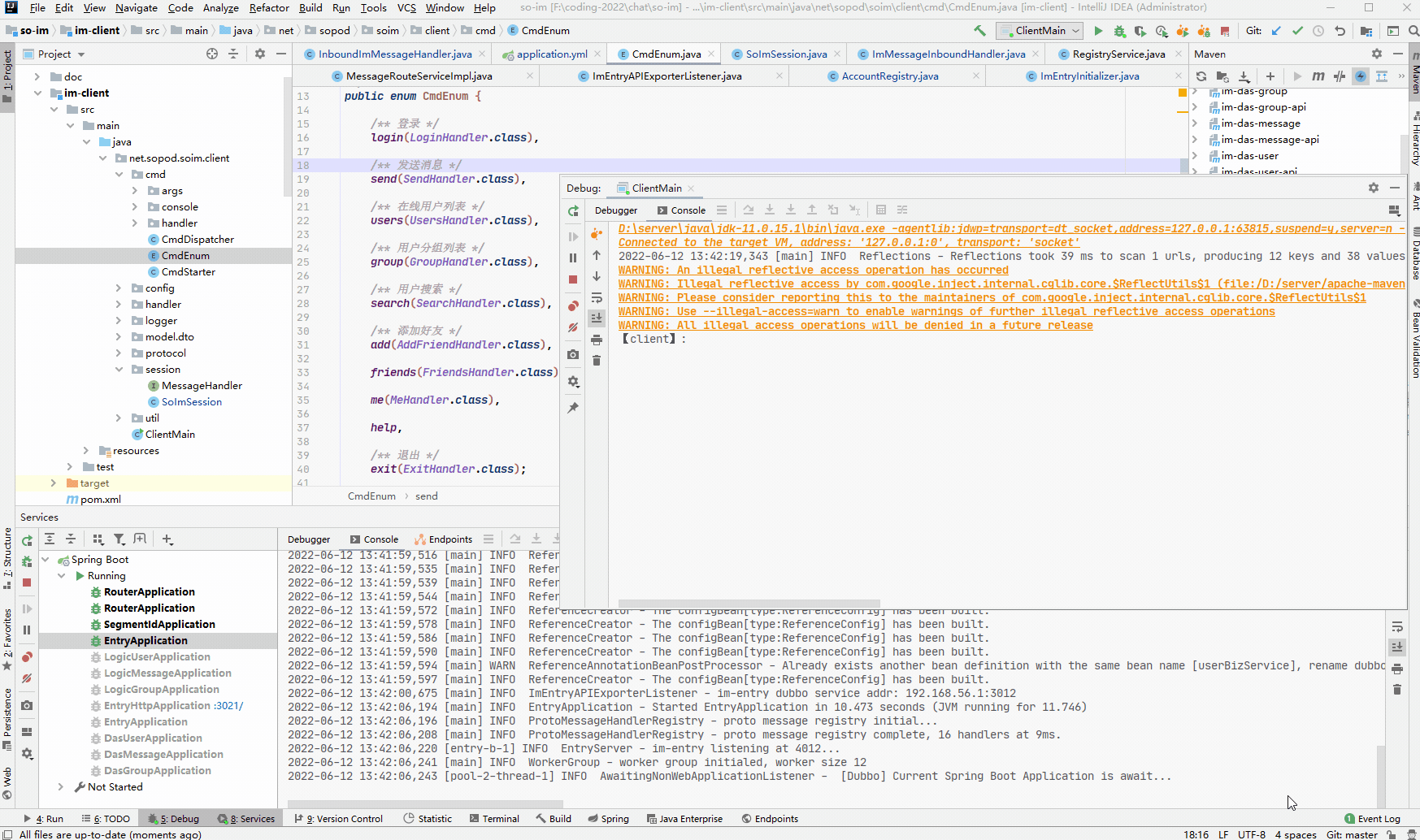Image resolution: width=1420 pixels, height=840 pixels.
Task: Run ClientMain with coverage
Action: pyautogui.click(x=1140, y=31)
